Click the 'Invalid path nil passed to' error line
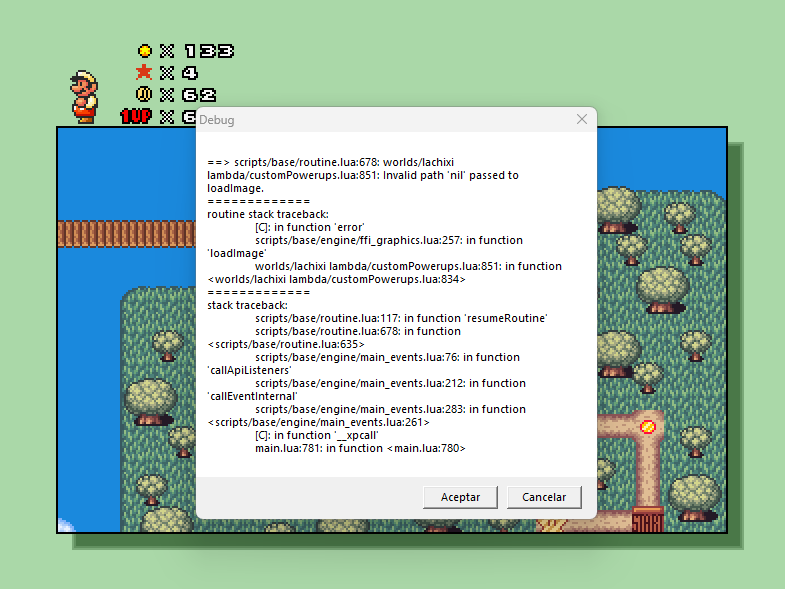Image resolution: width=785 pixels, height=589 pixels. point(363,175)
